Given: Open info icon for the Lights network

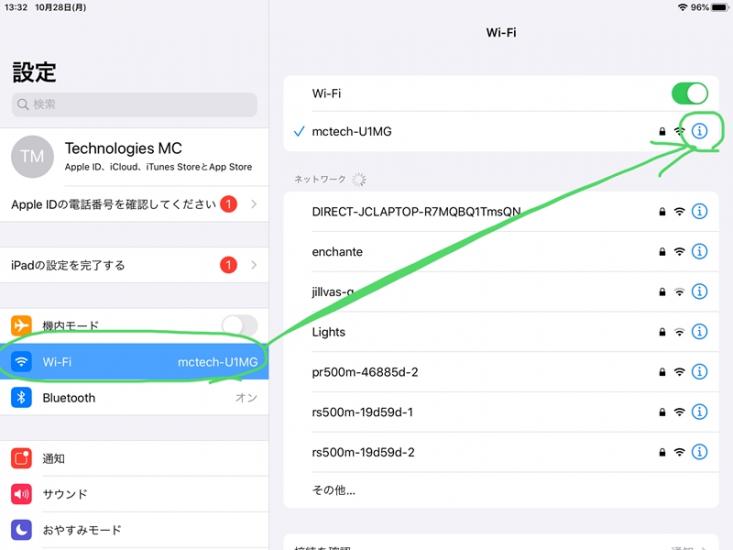Looking at the screenshot, I should tap(699, 332).
